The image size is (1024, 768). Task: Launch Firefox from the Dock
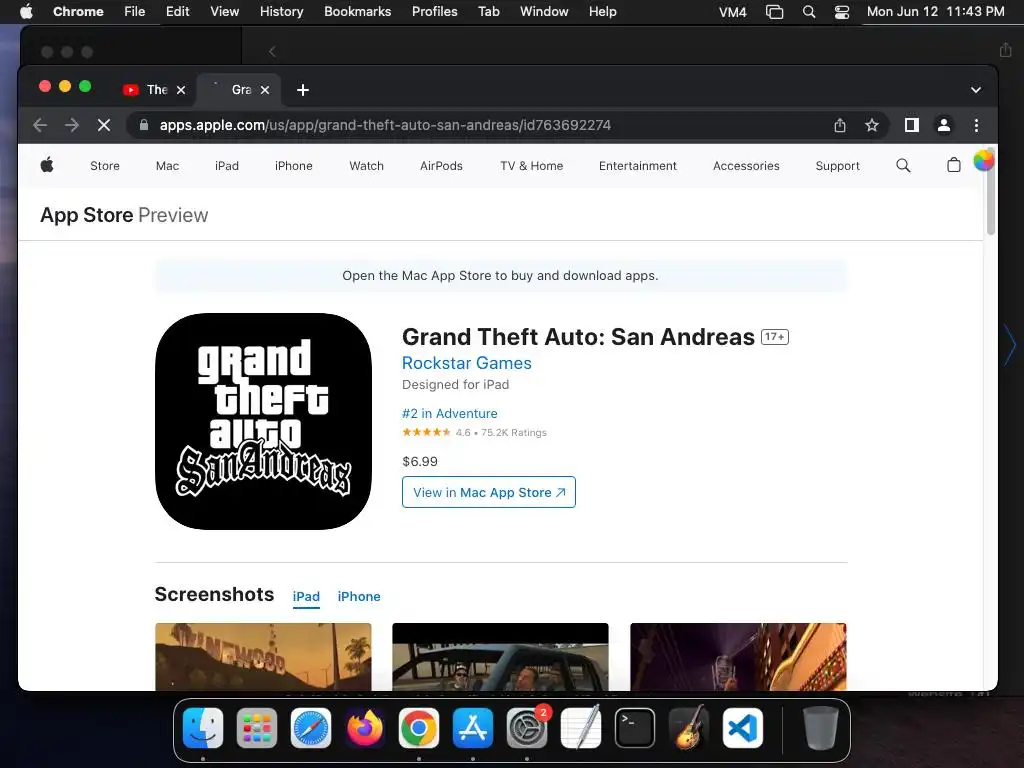365,728
